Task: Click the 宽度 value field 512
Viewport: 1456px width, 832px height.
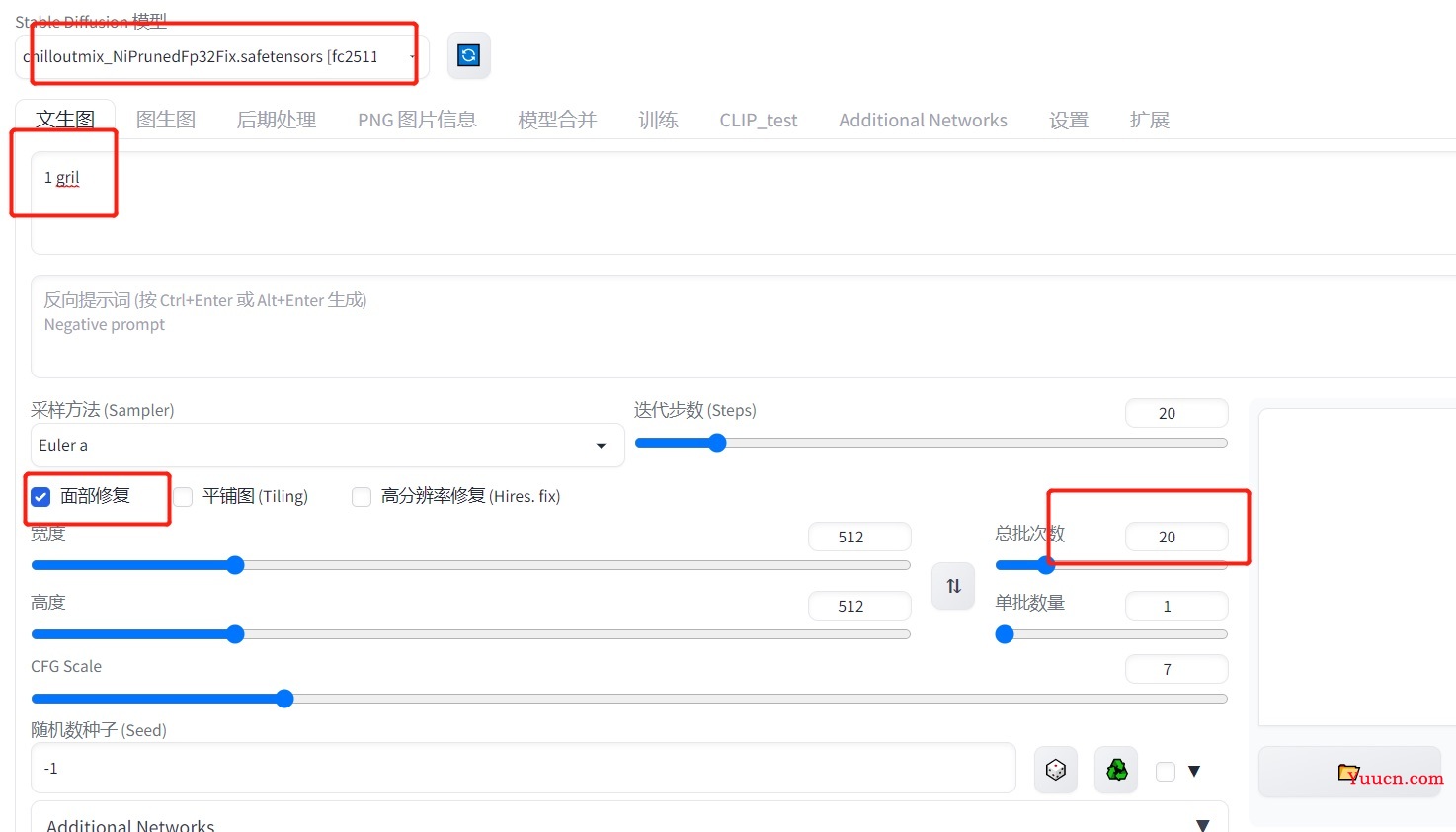Action: 859,537
